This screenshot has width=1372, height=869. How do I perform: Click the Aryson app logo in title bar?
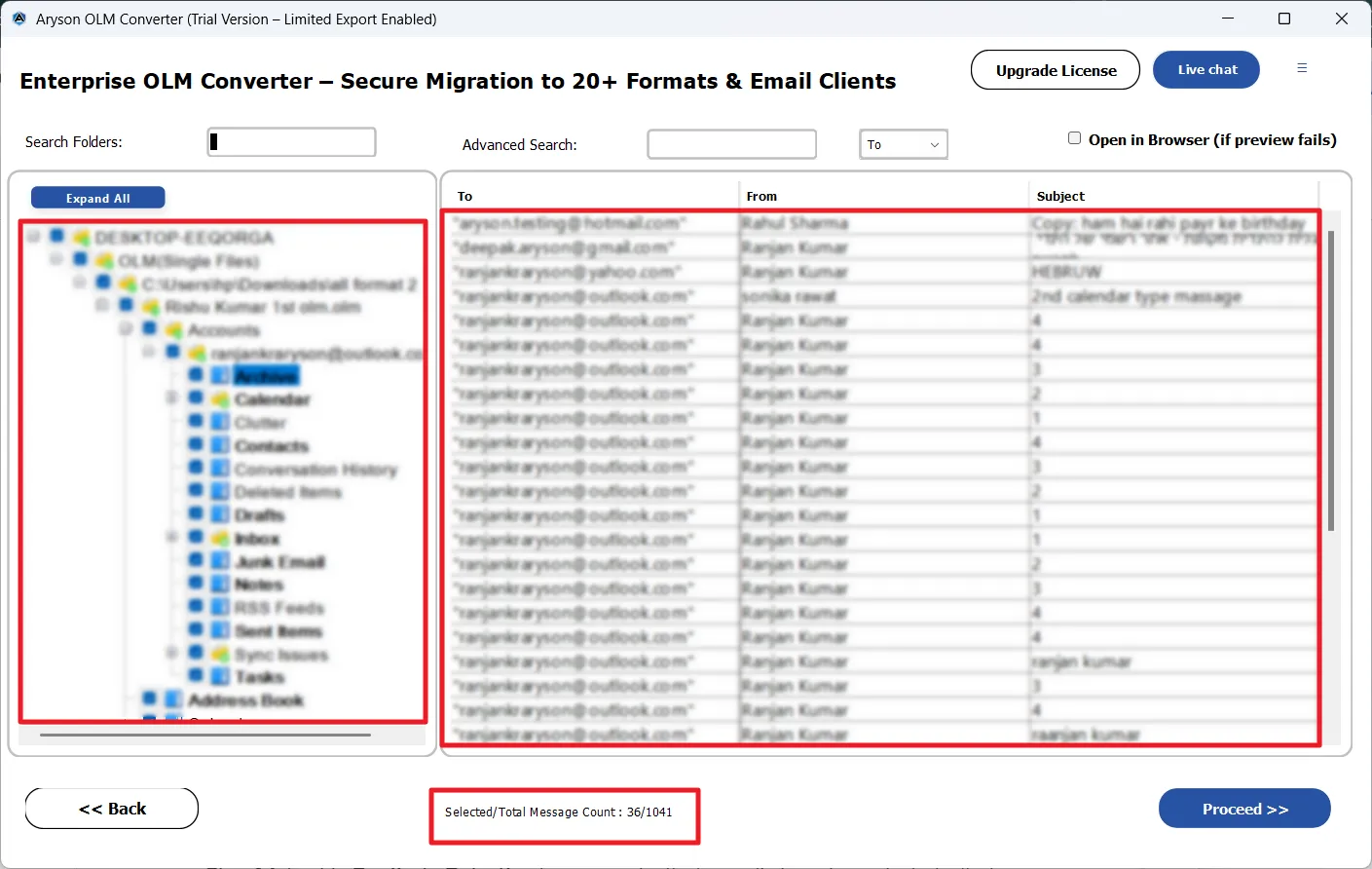click(x=19, y=19)
